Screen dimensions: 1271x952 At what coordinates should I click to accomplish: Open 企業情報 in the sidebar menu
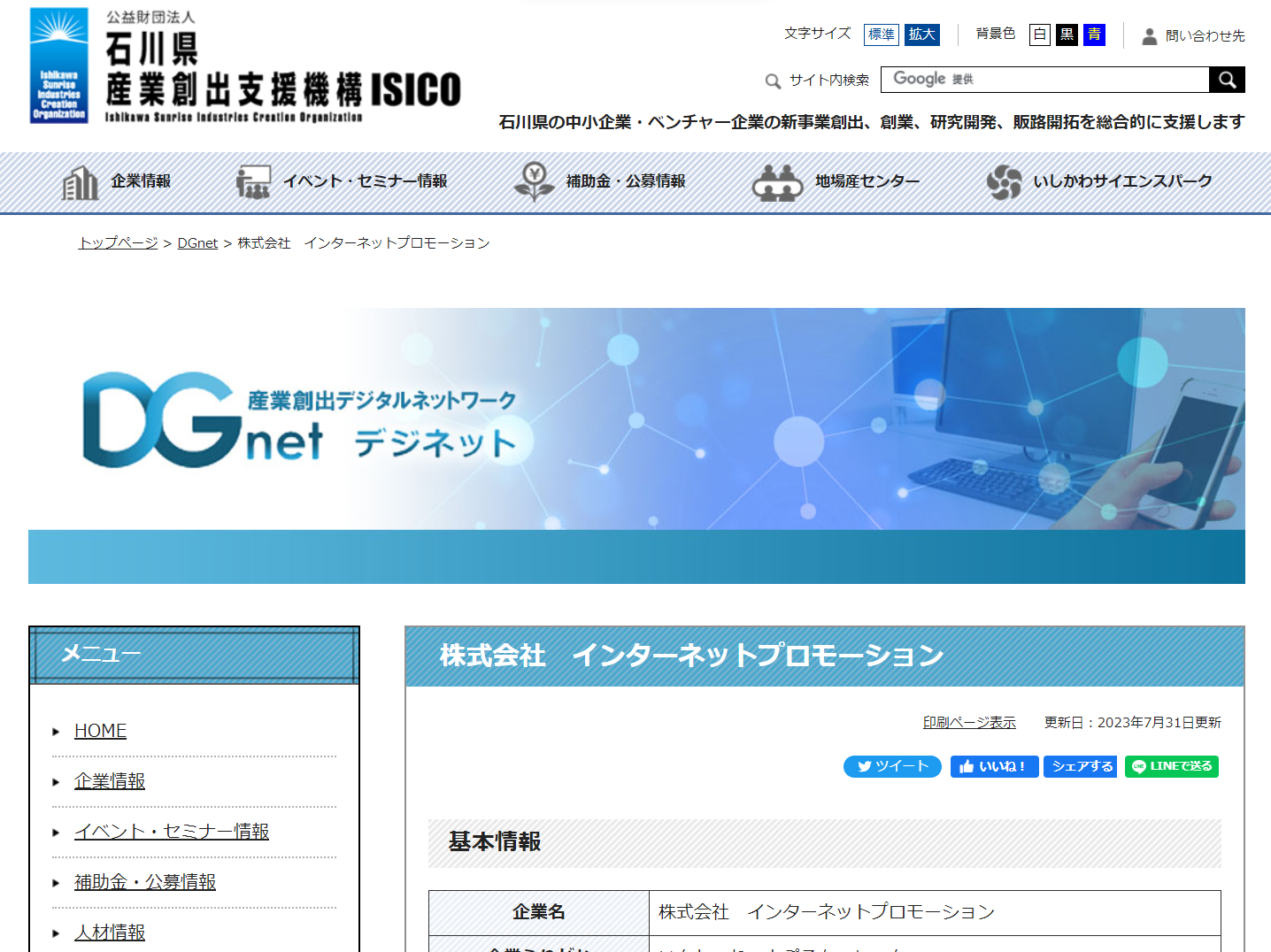point(110,781)
